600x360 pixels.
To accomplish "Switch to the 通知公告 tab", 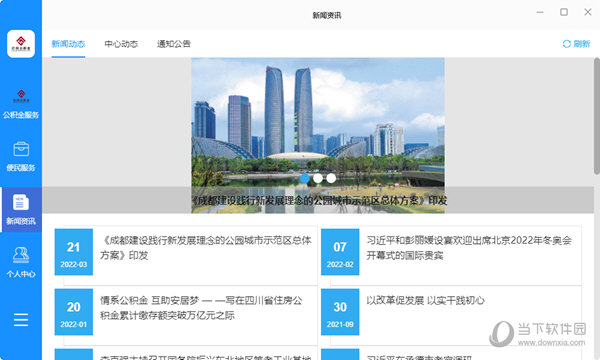I will click(x=174, y=44).
